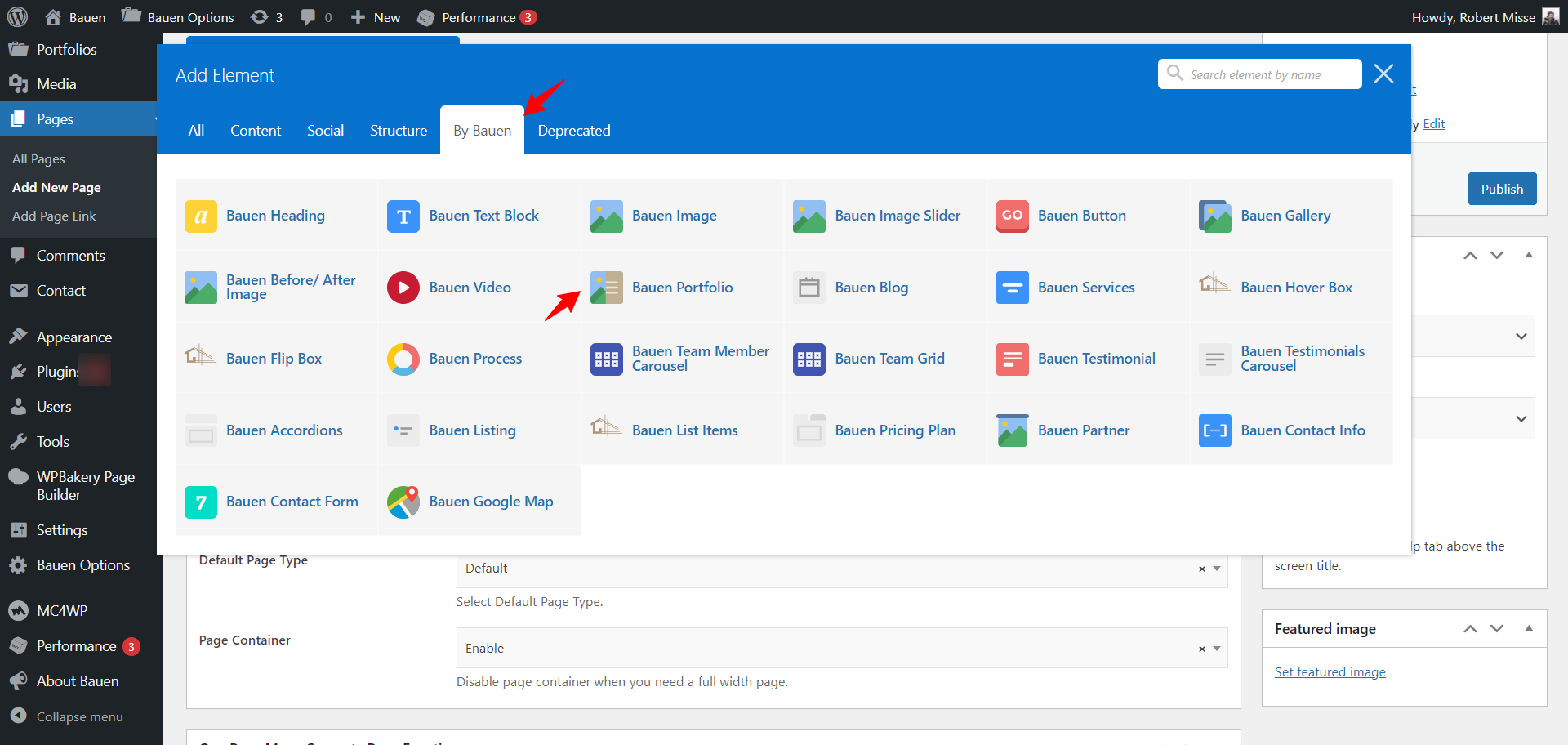The image size is (1568, 745).
Task: Choose the Bauen Team Grid icon
Action: click(x=809, y=359)
